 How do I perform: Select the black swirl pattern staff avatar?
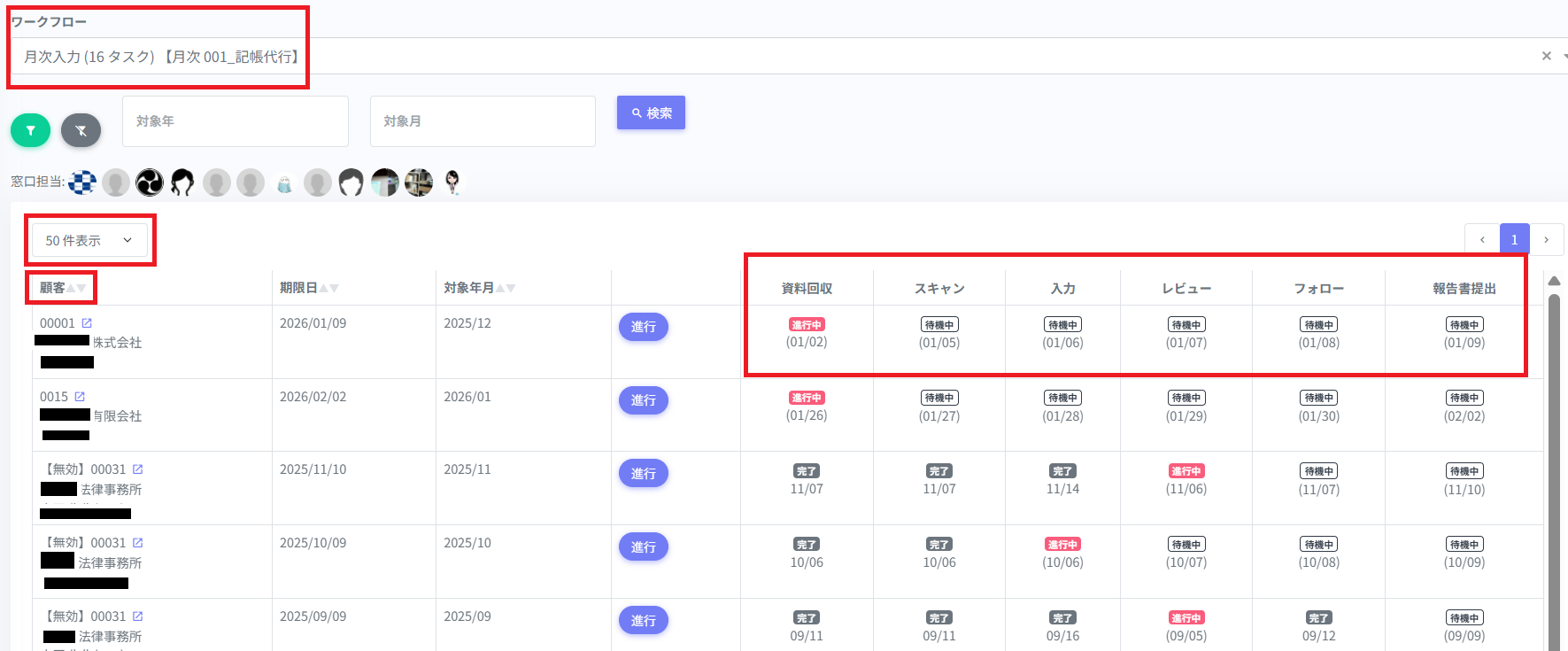point(150,182)
